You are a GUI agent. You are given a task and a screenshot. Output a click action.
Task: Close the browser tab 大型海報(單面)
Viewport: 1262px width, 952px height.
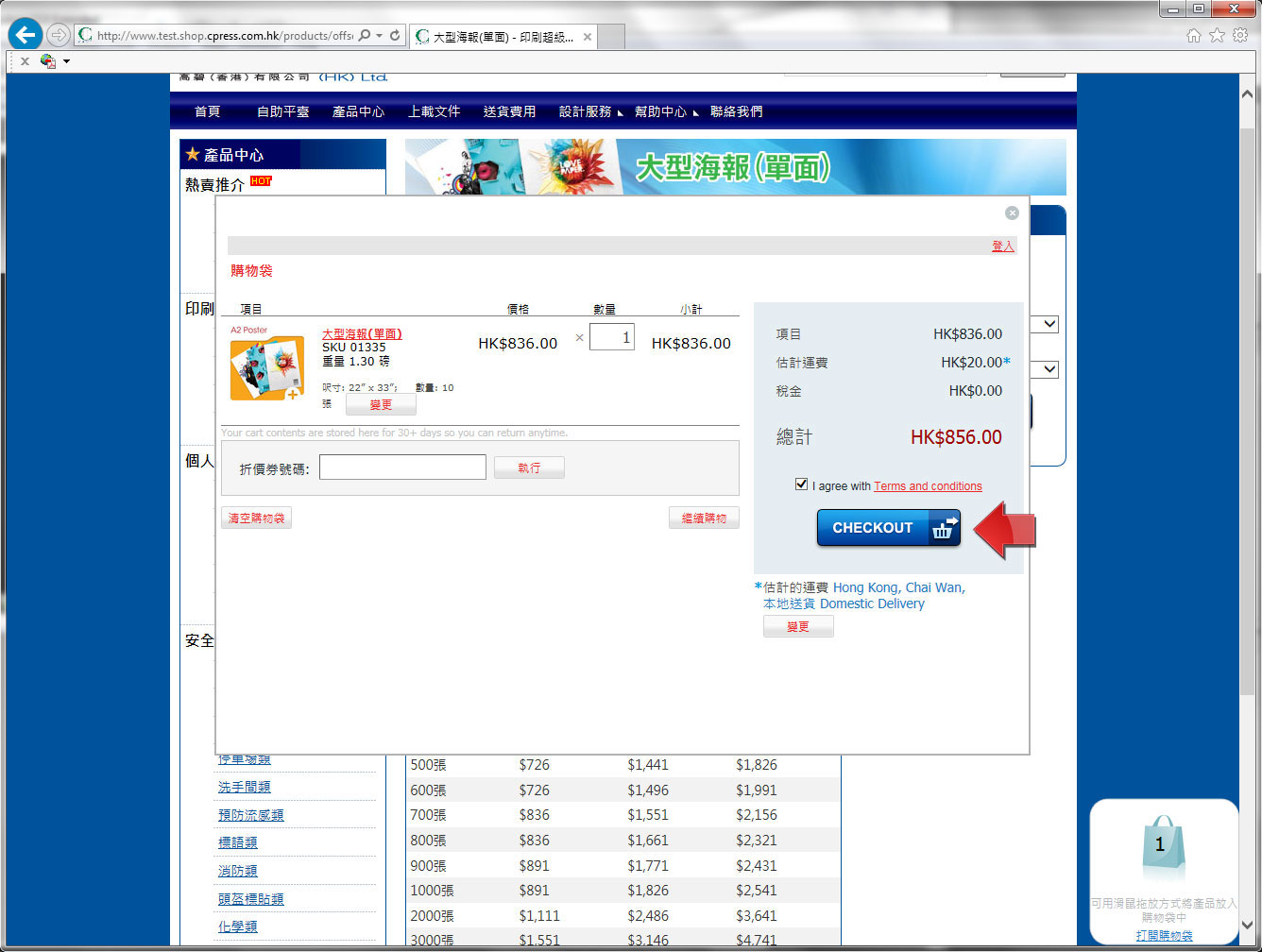pos(587,37)
